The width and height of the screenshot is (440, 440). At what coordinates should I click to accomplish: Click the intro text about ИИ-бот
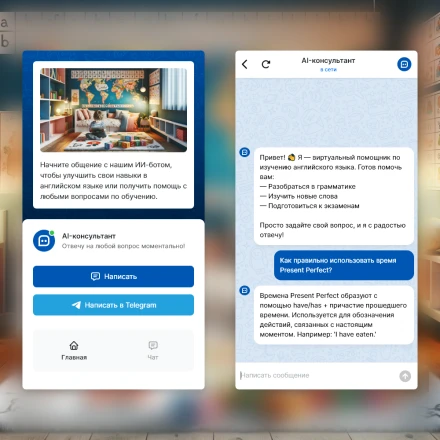click(113, 181)
